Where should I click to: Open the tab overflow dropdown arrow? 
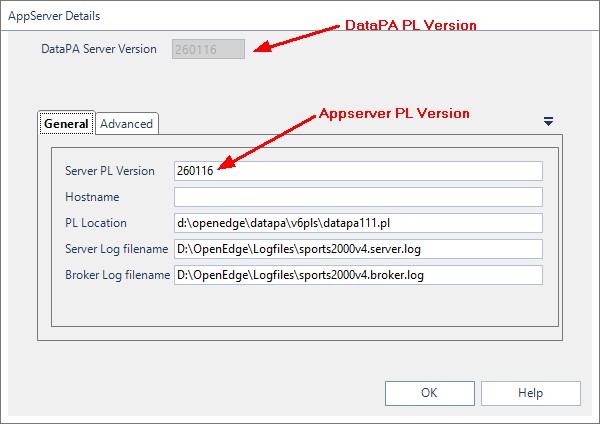548,122
